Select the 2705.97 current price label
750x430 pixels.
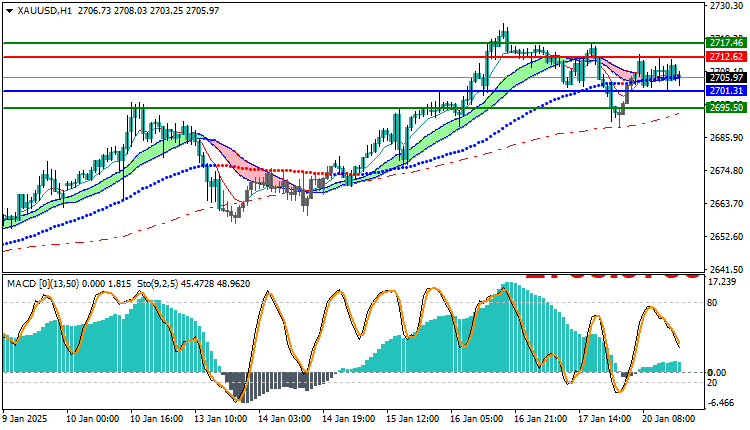(726, 77)
